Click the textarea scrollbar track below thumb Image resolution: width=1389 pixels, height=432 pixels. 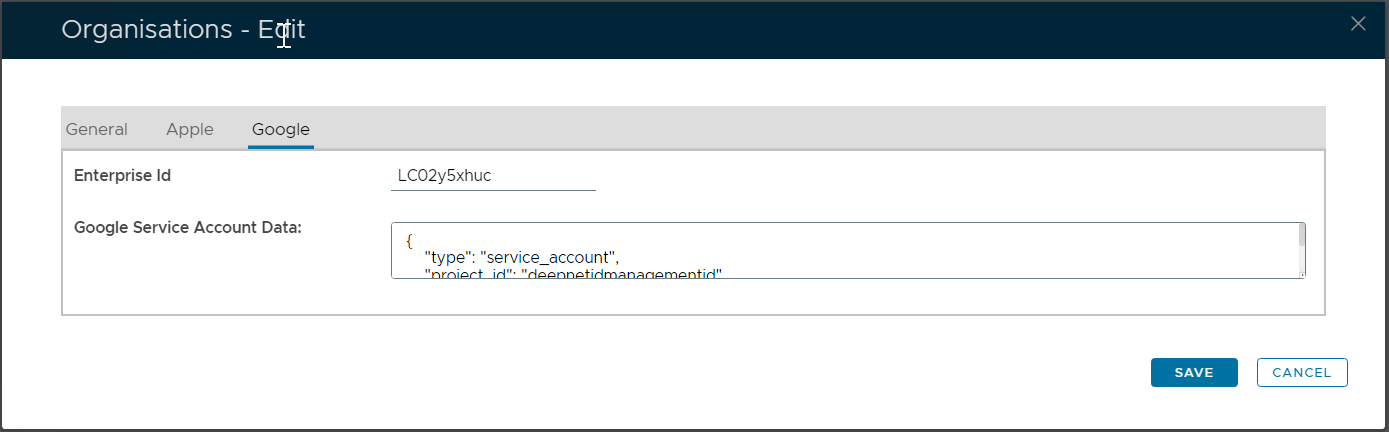tap(1301, 260)
